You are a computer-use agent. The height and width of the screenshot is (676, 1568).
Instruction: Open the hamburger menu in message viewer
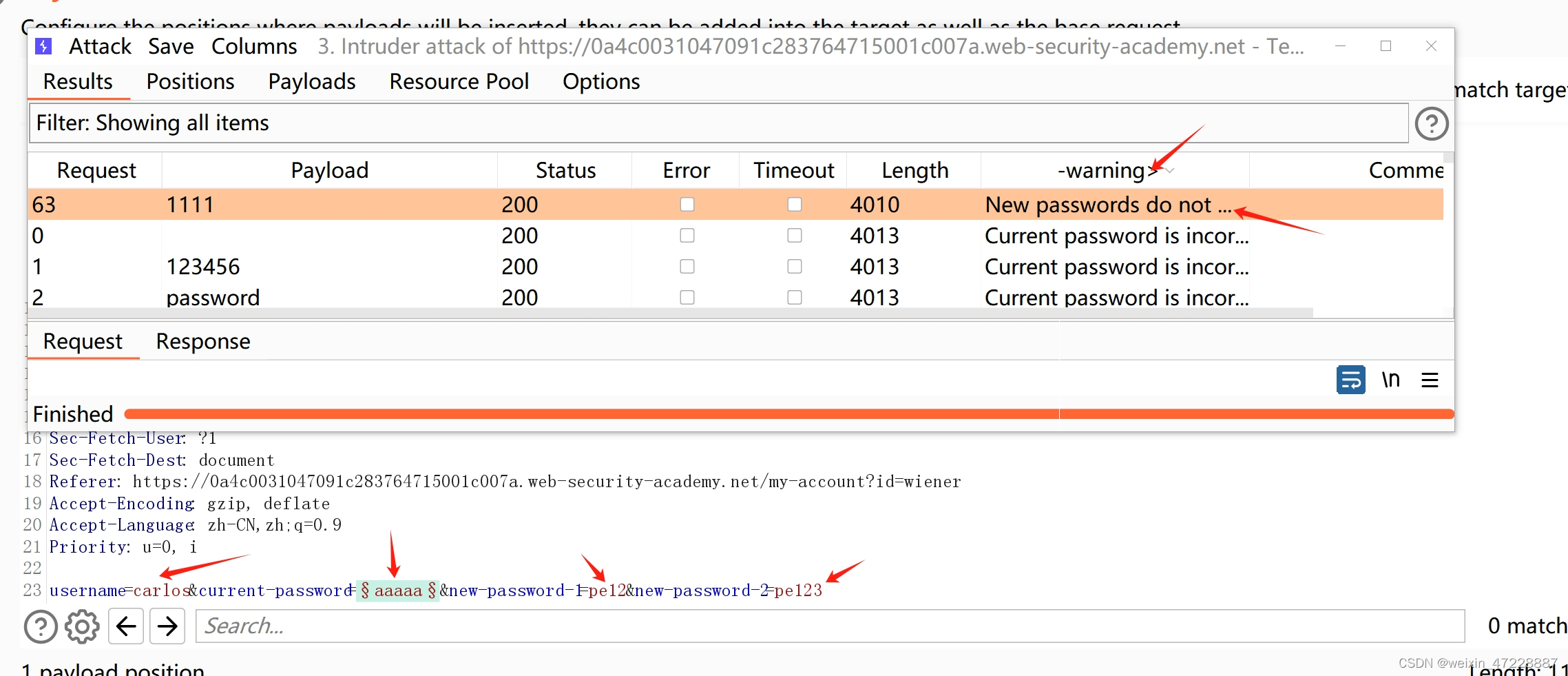1430,380
